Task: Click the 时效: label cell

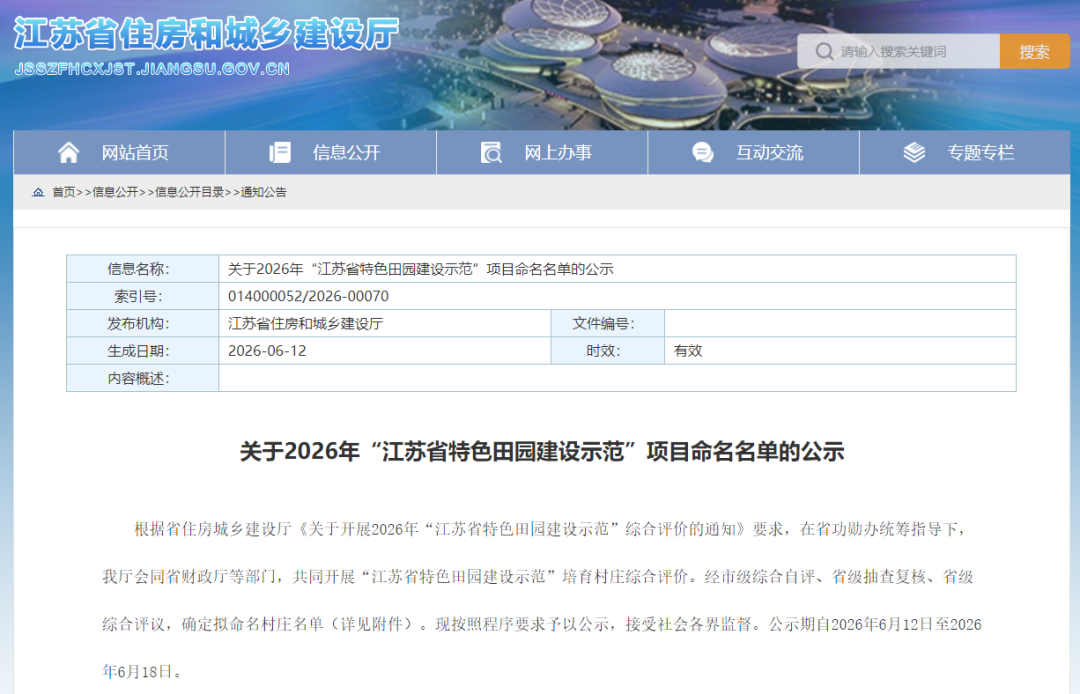Action: tap(608, 350)
